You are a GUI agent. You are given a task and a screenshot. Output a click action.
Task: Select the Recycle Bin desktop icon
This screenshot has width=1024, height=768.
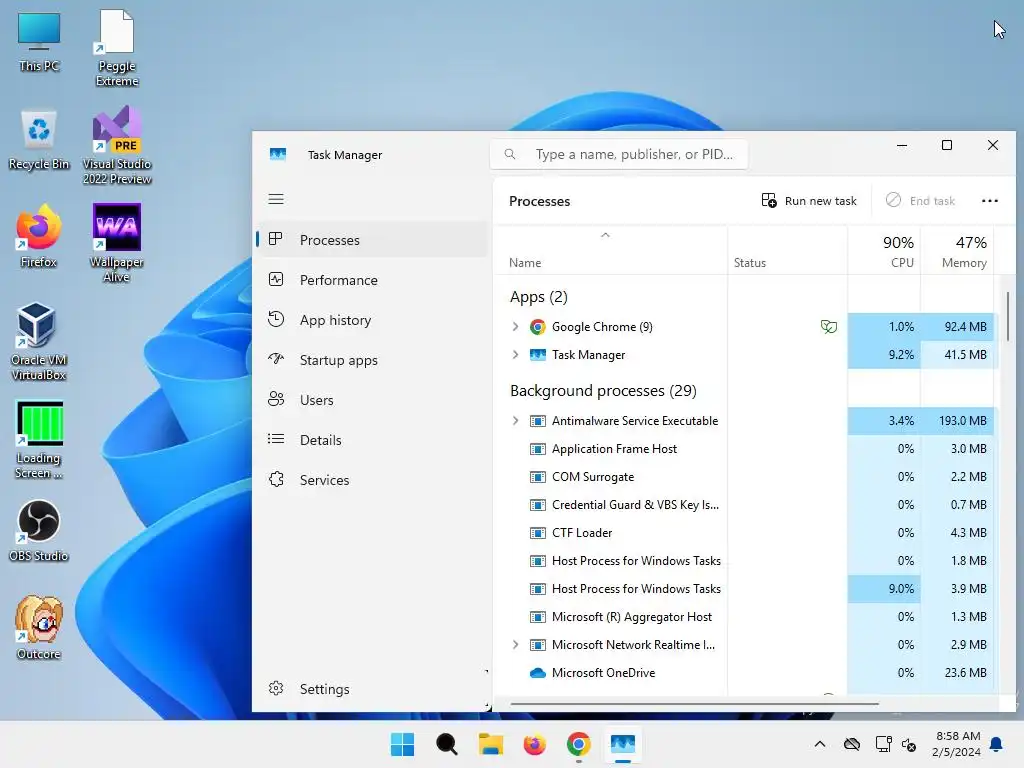pyautogui.click(x=39, y=140)
